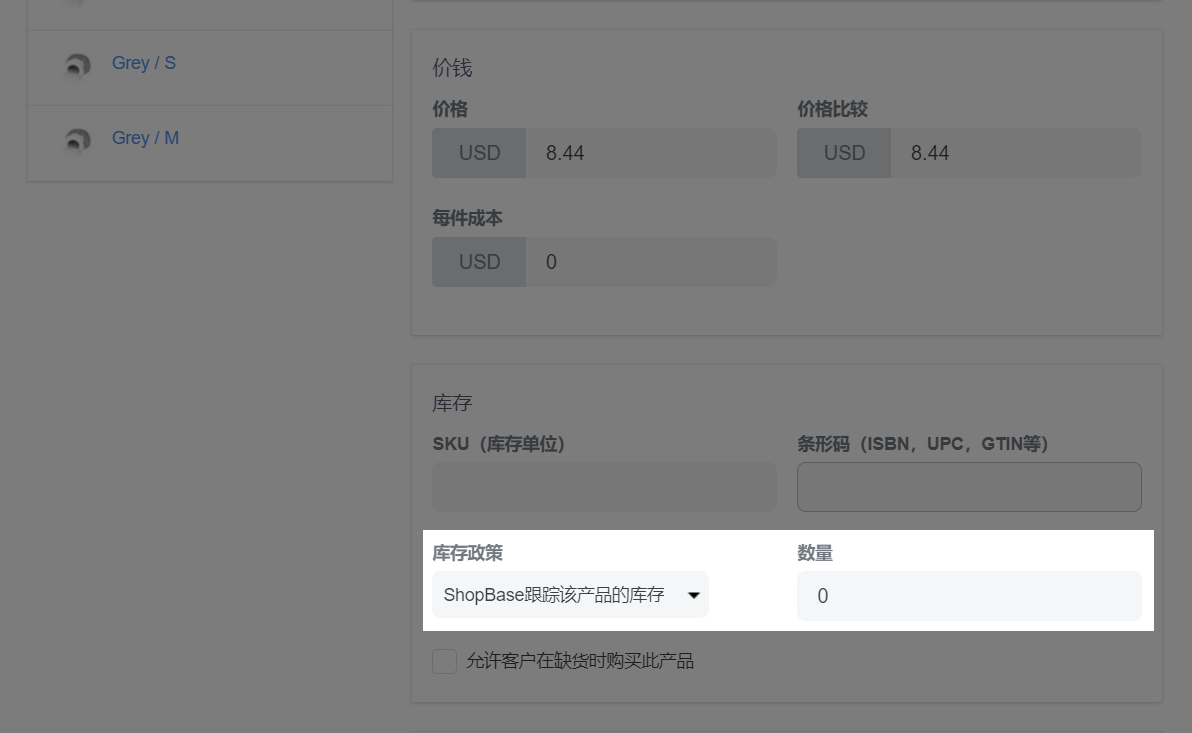Click the USD prefix beside 价格比较
The image size is (1192, 733).
coord(844,153)
